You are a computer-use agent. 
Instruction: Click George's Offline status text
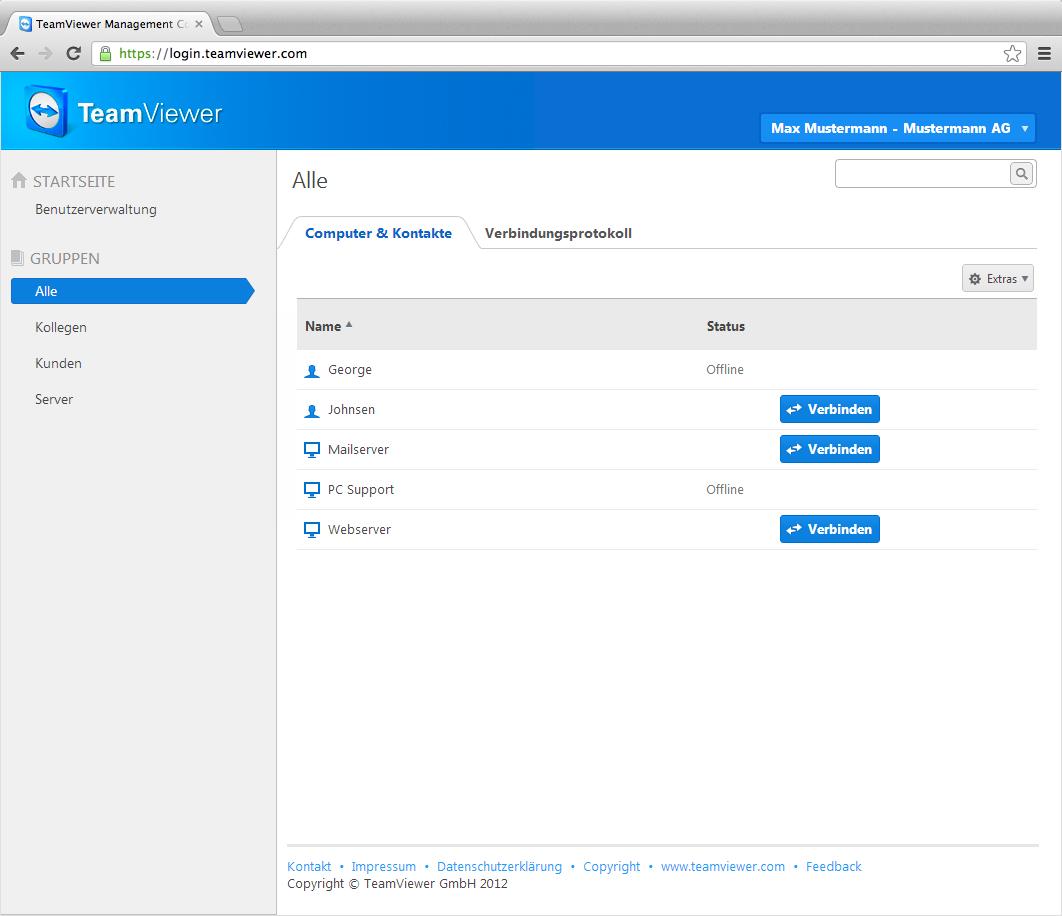click(725, 369)
